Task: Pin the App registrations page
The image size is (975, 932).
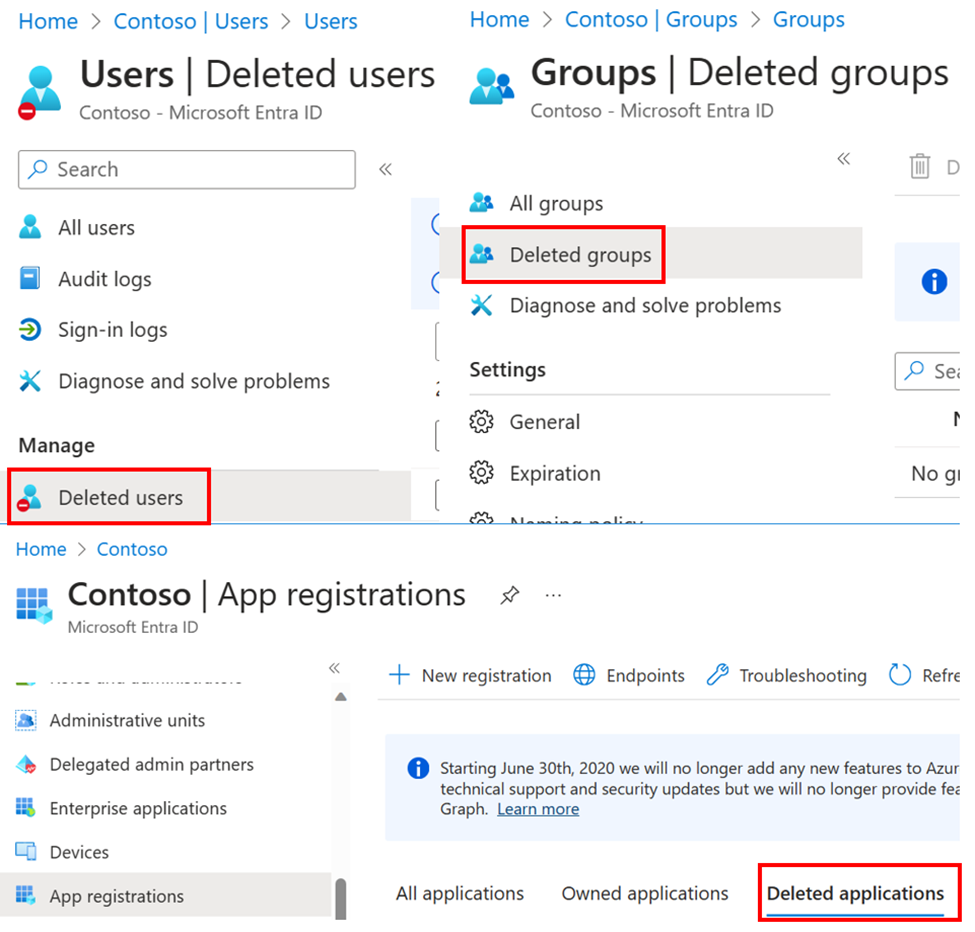Action: 509,595
